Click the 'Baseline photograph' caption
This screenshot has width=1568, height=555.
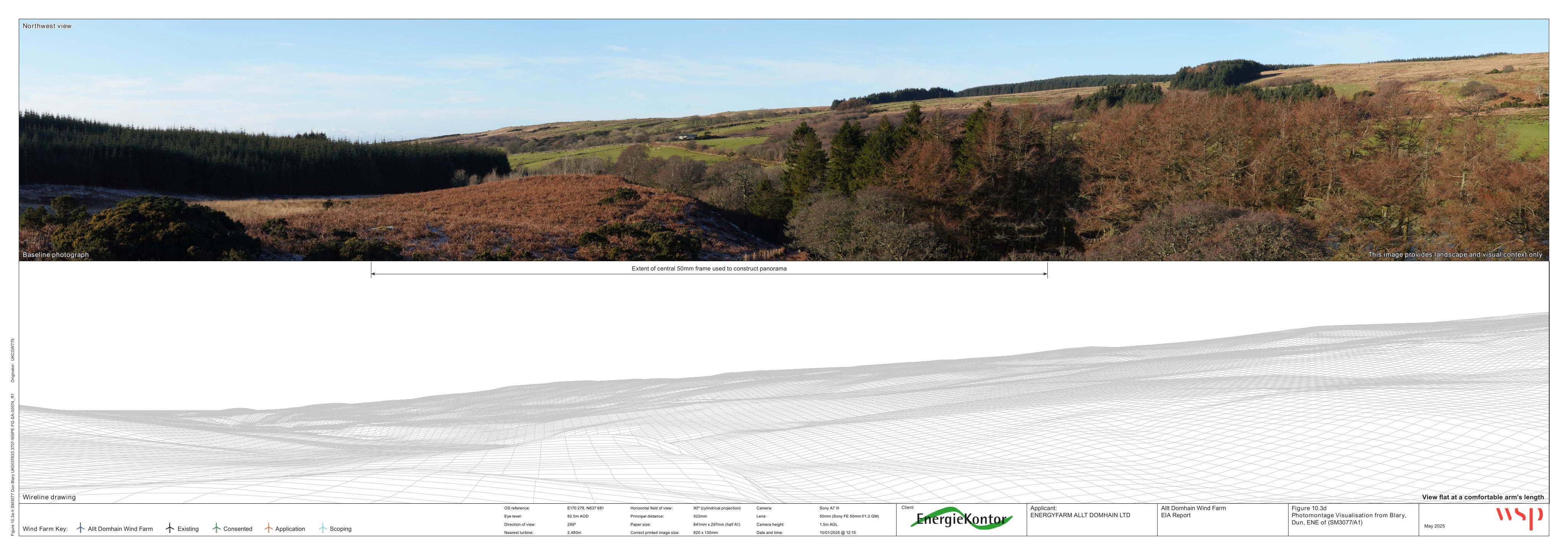[56, 255]
